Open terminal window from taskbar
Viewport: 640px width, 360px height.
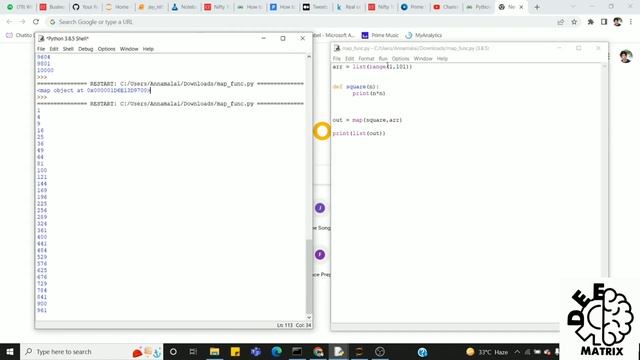click(x=297, y=351)
